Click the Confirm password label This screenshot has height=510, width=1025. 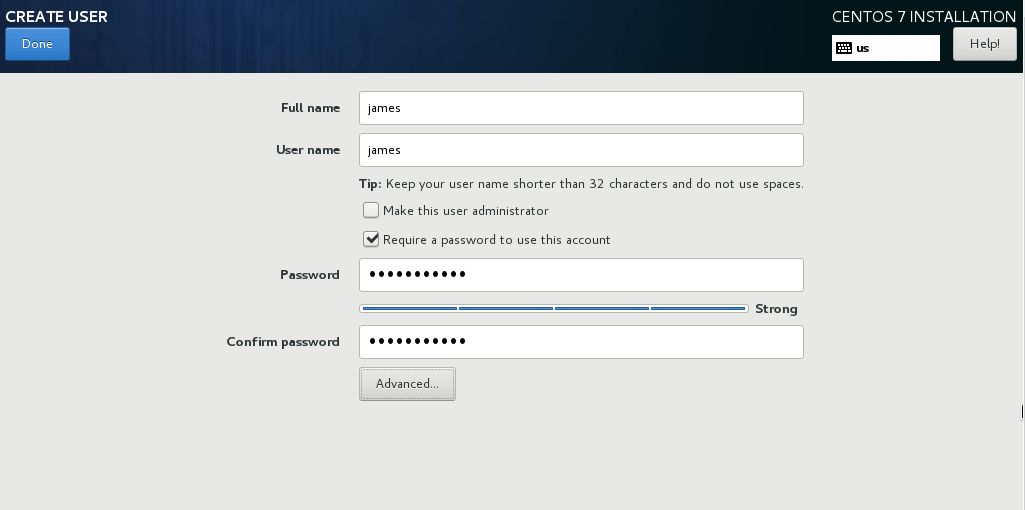click(x=283, y=342)
